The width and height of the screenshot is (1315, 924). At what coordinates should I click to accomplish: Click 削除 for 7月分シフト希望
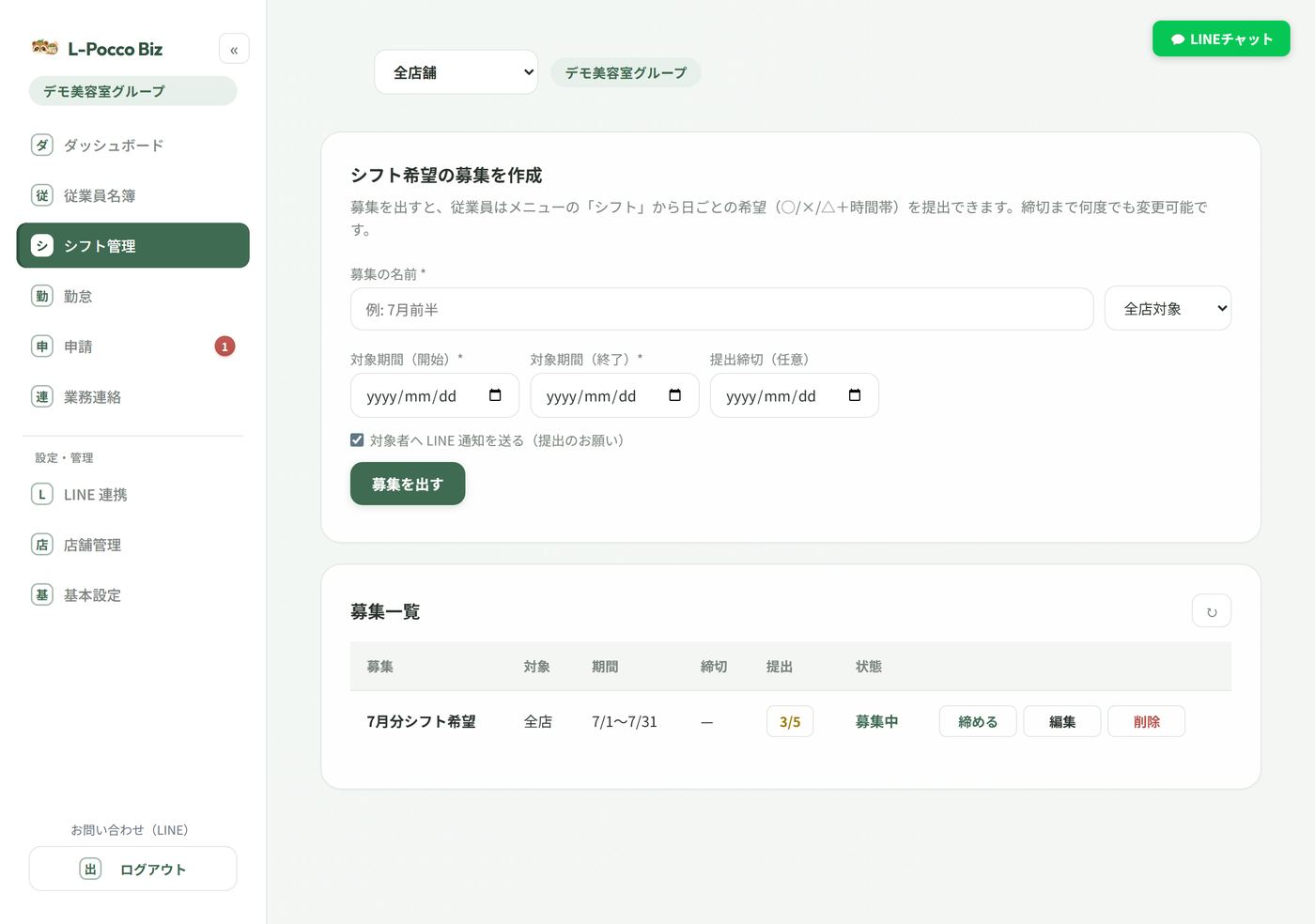(x=1146, y=721)
